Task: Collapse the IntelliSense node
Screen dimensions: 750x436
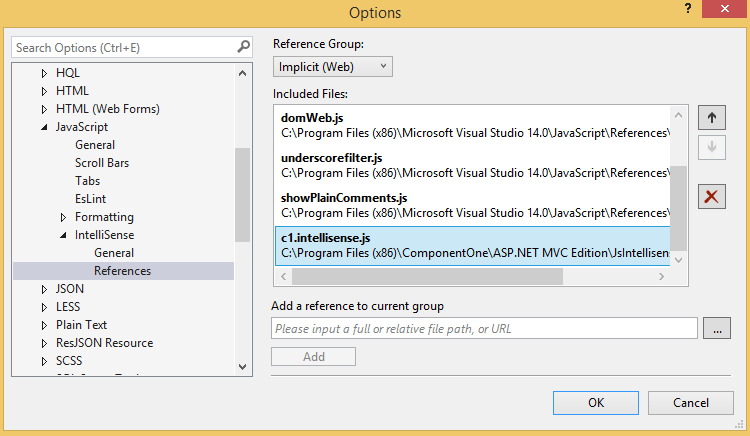Action: [x=63, y=235]
